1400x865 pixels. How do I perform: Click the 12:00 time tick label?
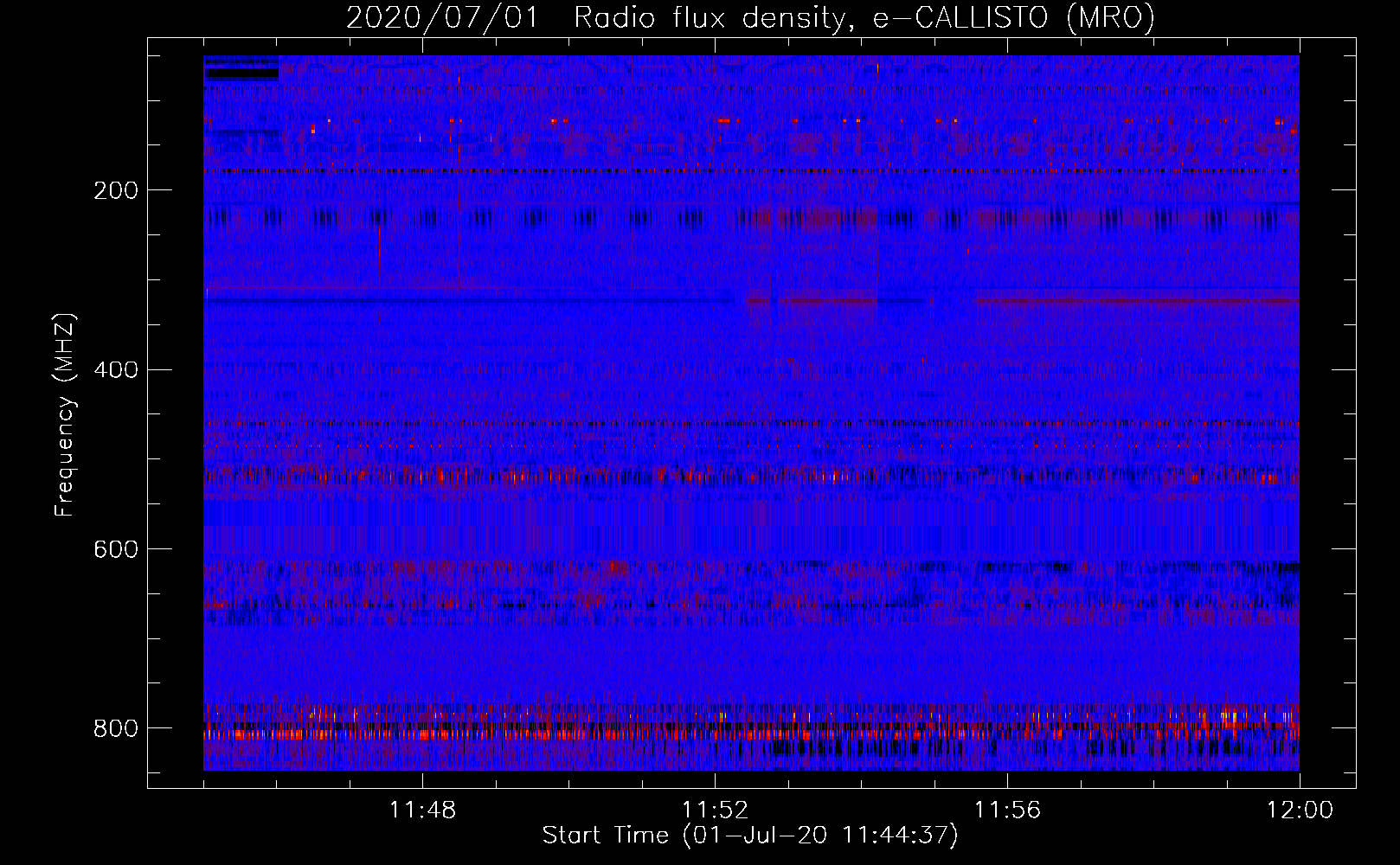pyautogui.click(x=1300, y=811)
